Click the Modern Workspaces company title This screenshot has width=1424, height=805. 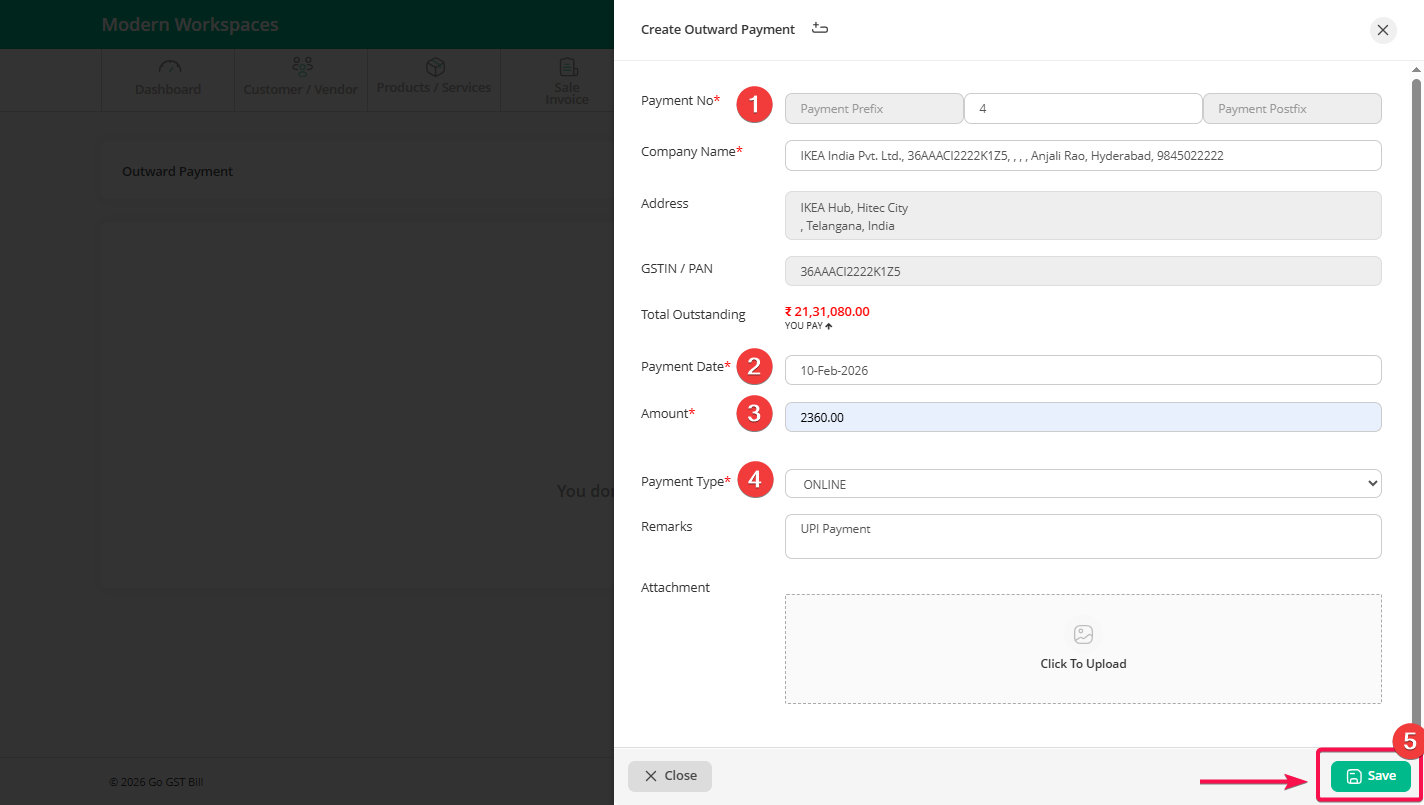[x=190, y=25]
